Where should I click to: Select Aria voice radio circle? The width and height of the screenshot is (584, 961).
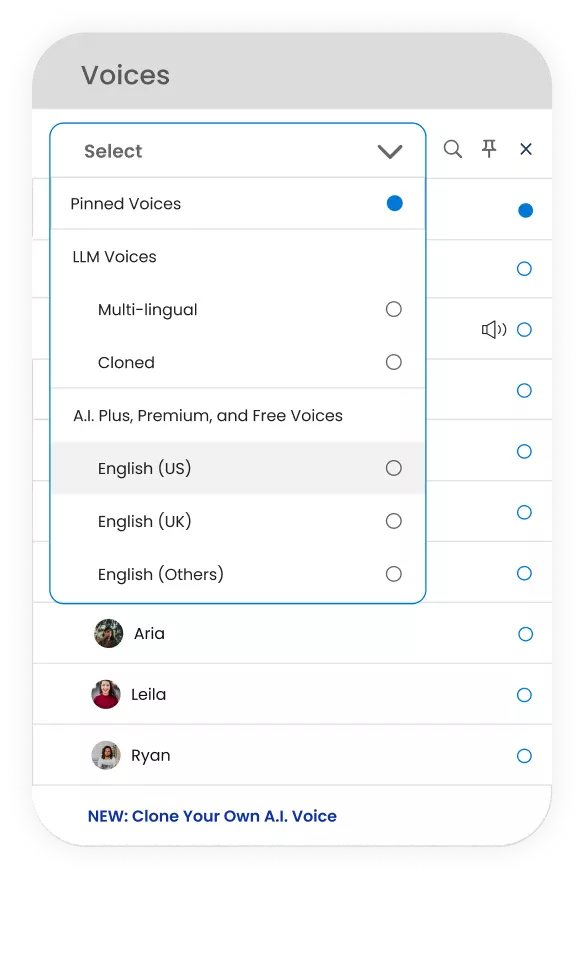click(525, 634)
